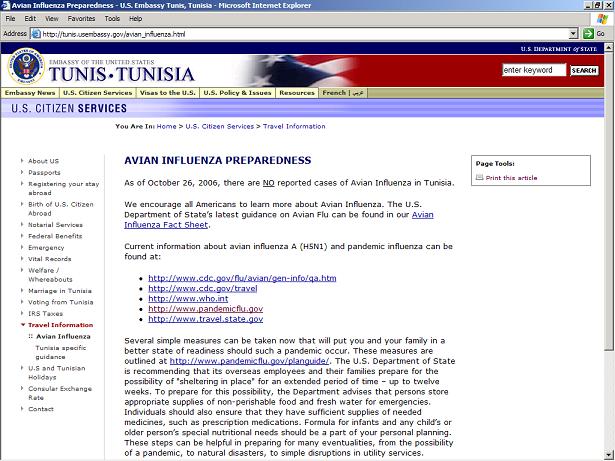The height and width of the screenshot is (461, 615).
Task: Click the U.S. Department of State header text
Action: click(x=559, y=49)
